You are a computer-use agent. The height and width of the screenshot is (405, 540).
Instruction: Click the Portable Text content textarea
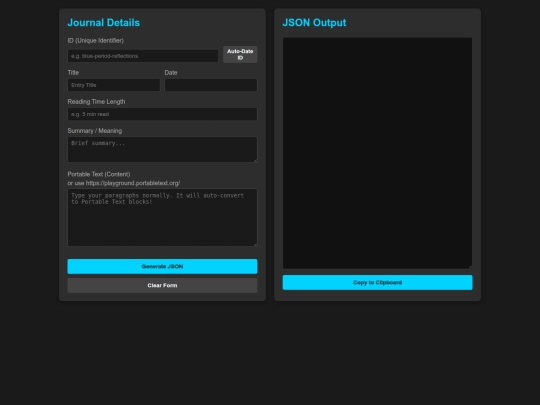pyautogui.click(x=162, y=217)
